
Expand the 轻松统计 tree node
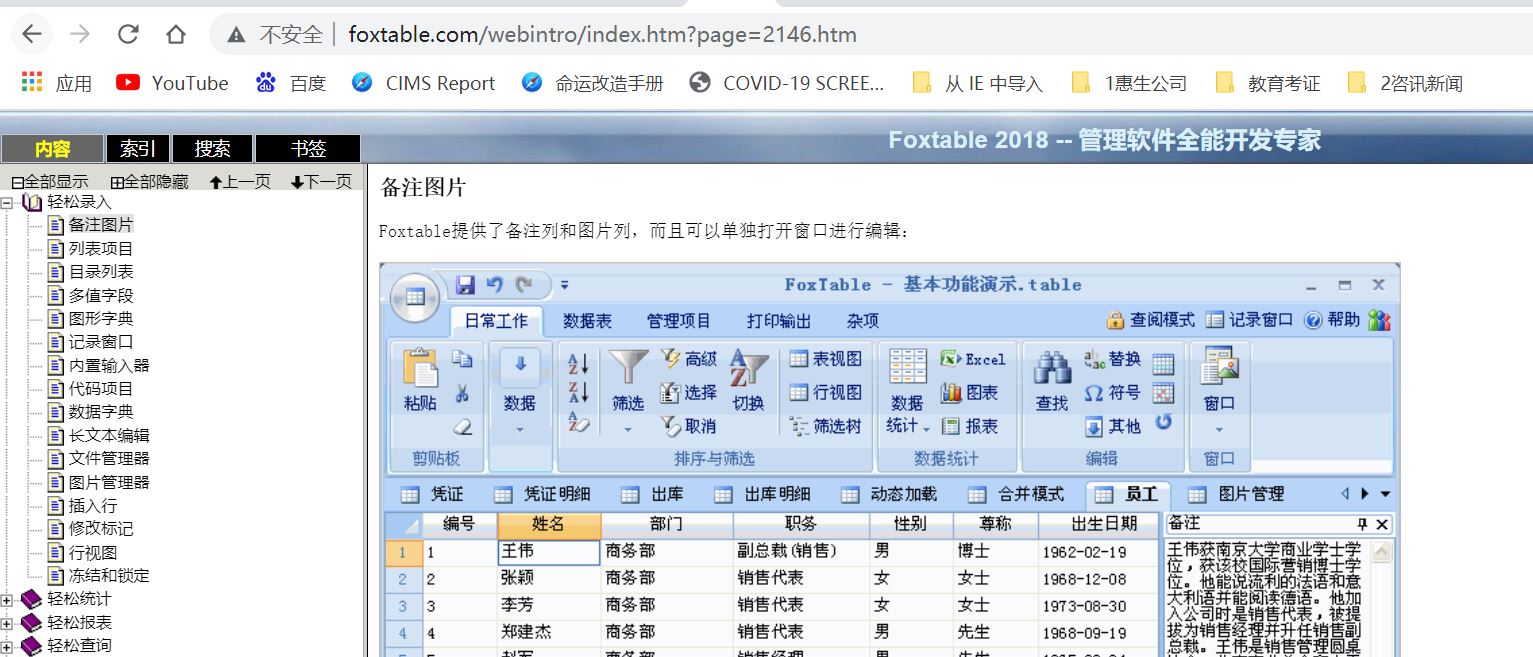click(x=6, y=600)
